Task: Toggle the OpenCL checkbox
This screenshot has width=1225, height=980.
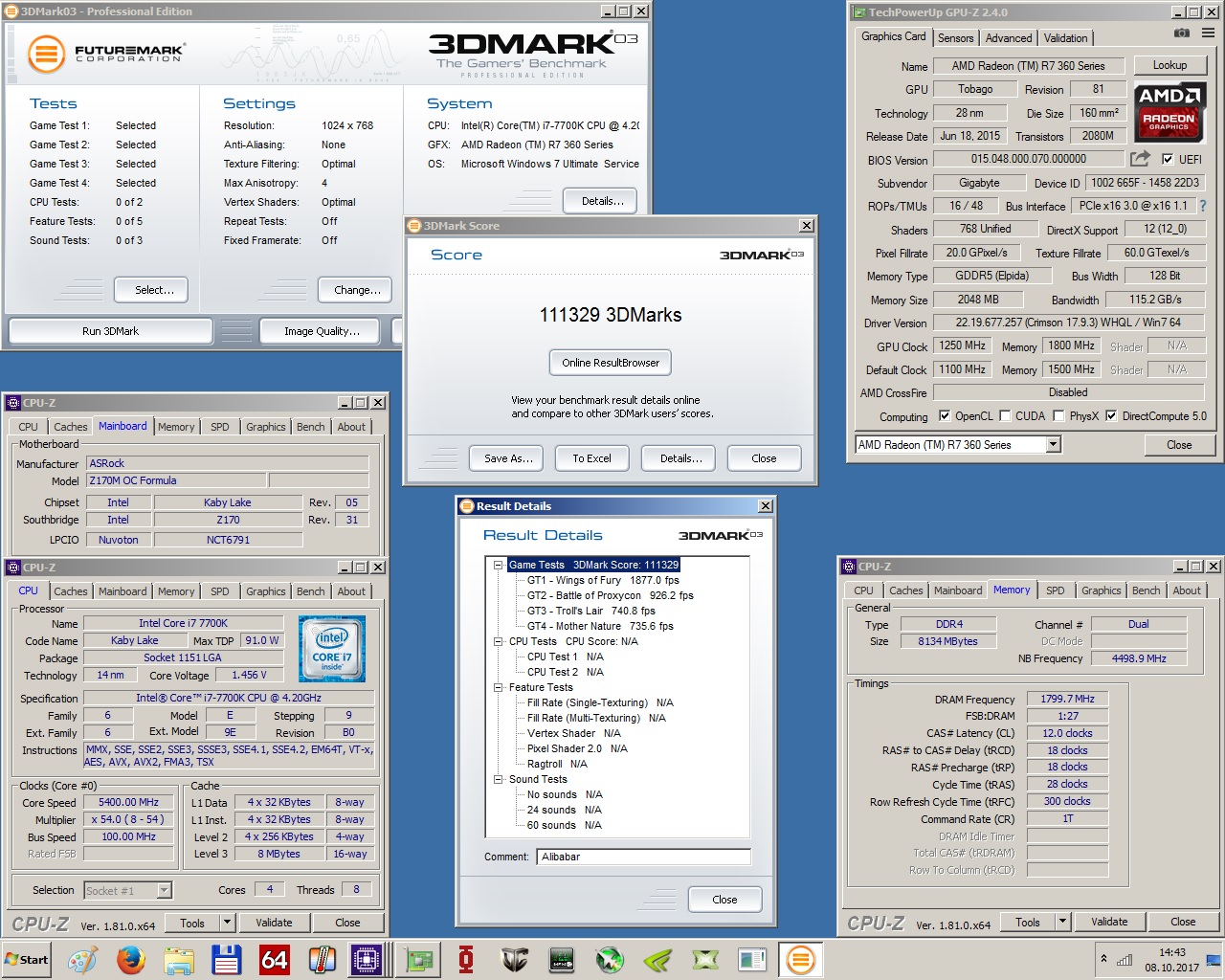Action: point(945,415)
